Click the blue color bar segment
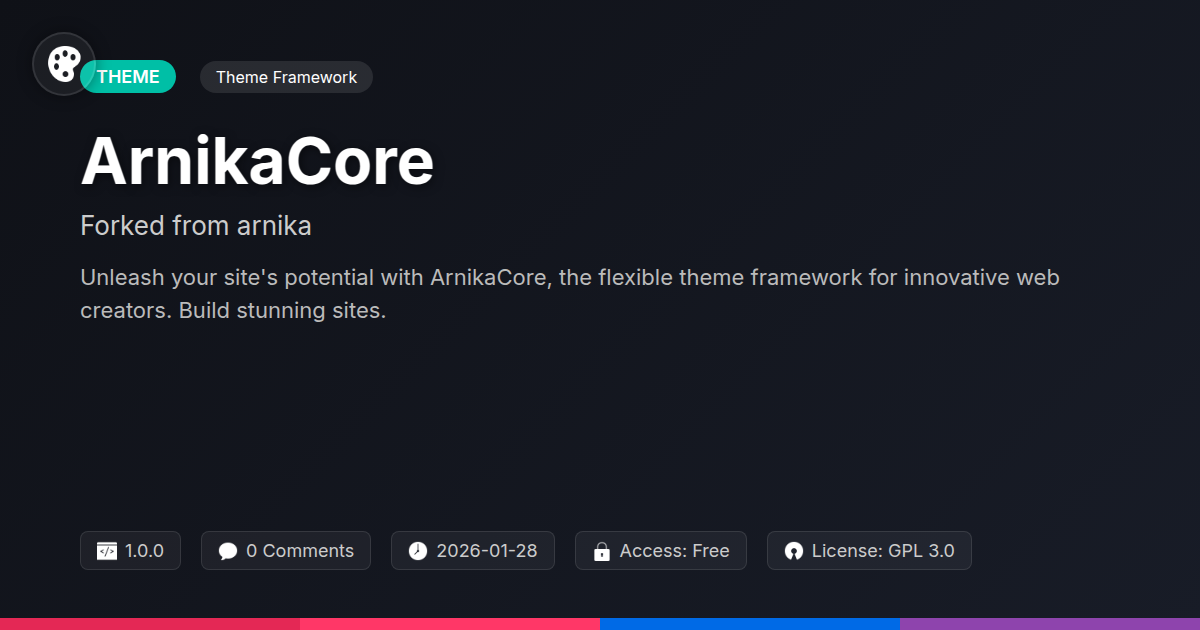 click(750, 624)
